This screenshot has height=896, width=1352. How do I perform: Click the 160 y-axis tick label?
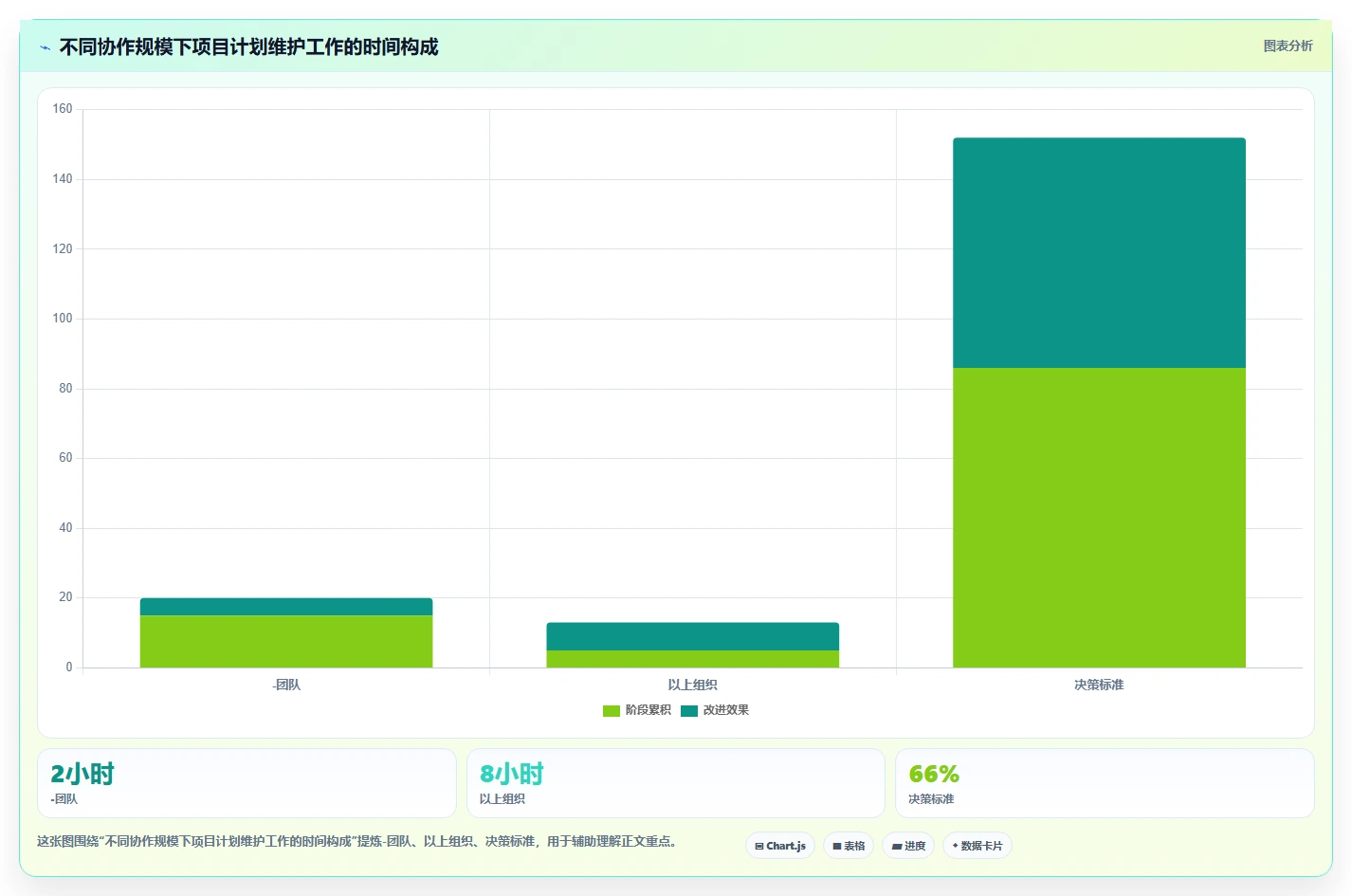(x=63, y=109)
